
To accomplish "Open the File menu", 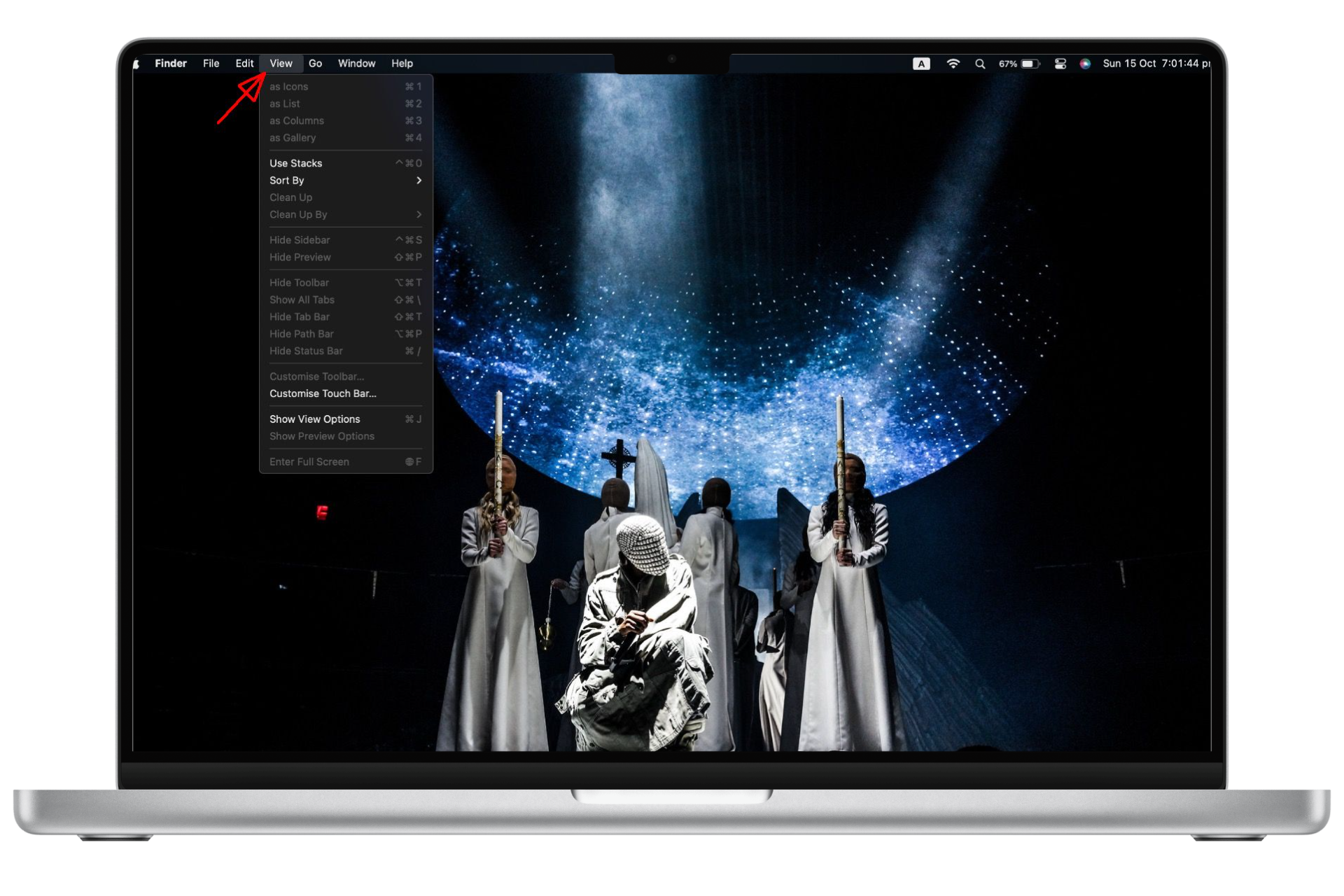I will [x=211, y=64].
